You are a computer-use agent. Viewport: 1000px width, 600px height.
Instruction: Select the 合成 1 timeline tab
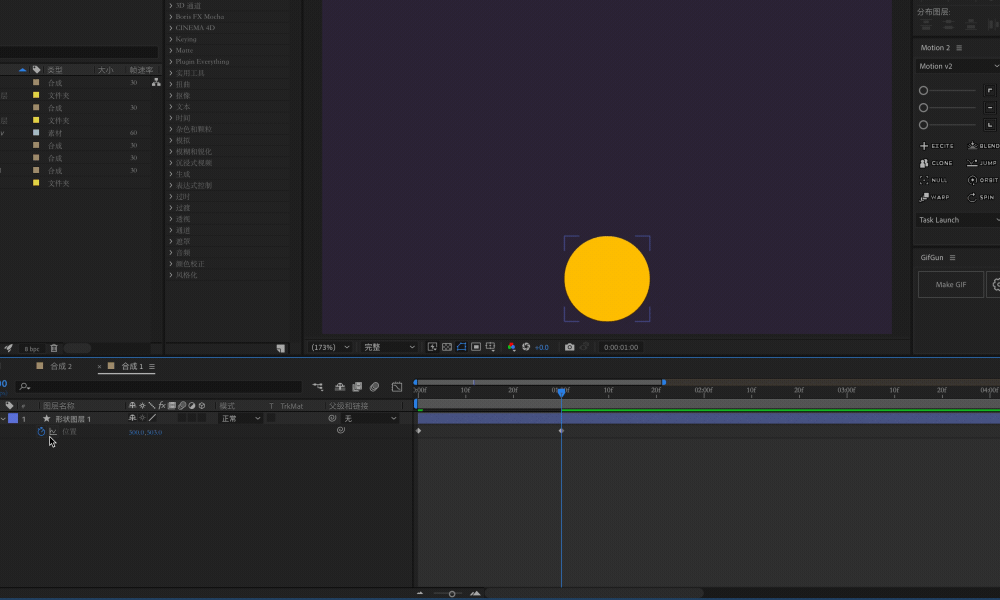click(132, 366)
